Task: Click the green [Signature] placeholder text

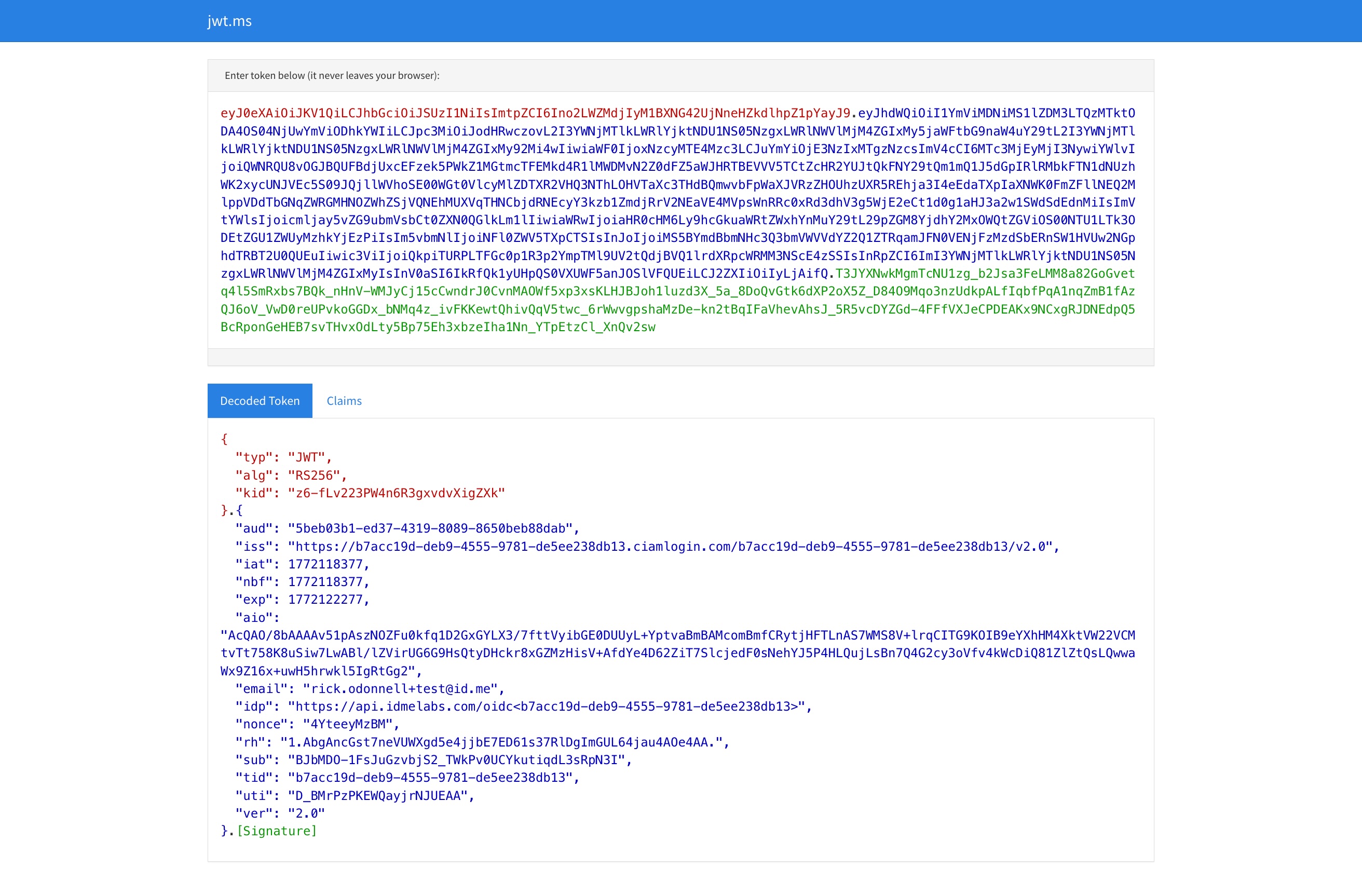Action: click(277, 831)
